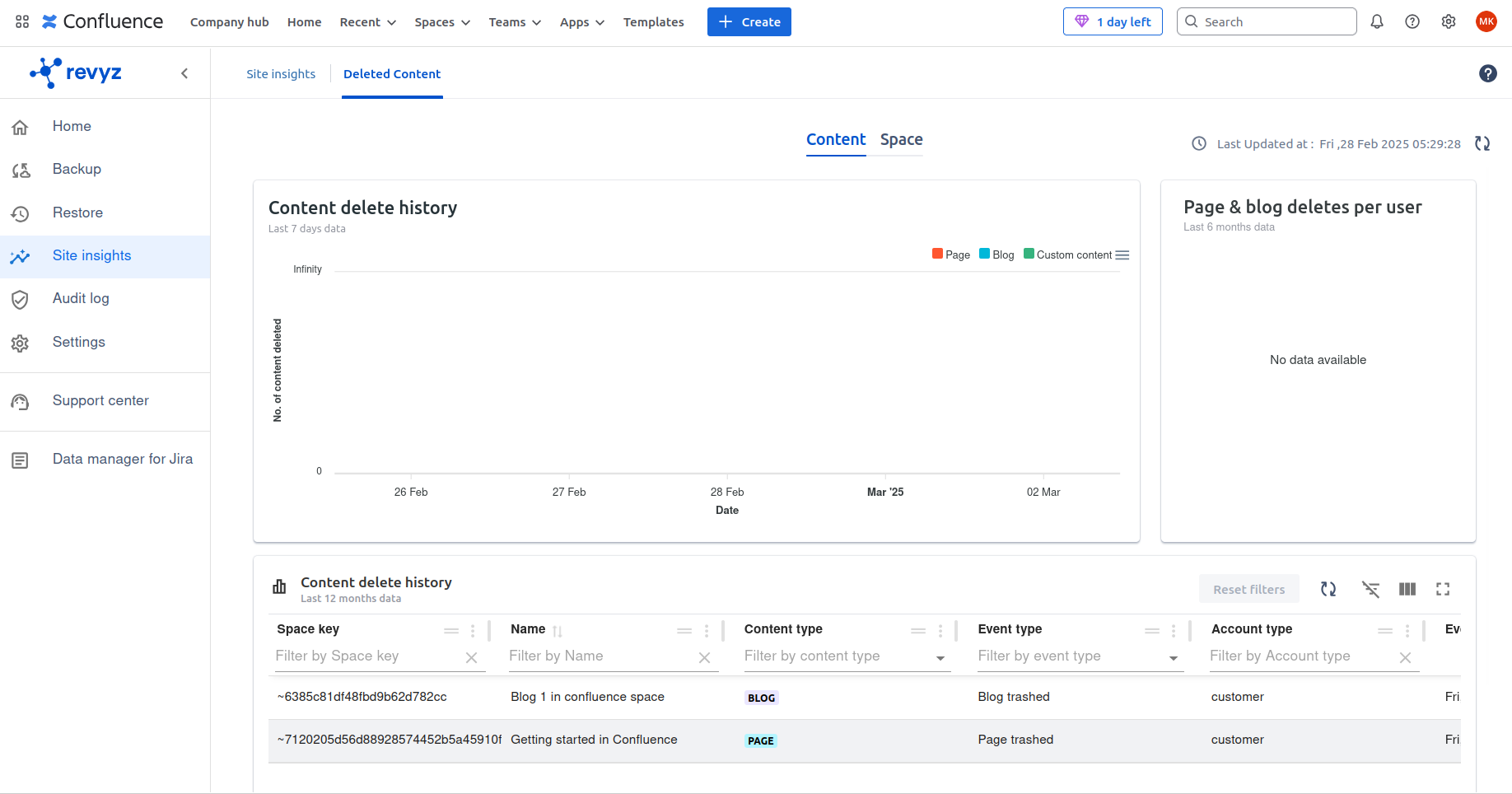
Task: Open the show/hide columns icon
Action: click(1407, 589)
